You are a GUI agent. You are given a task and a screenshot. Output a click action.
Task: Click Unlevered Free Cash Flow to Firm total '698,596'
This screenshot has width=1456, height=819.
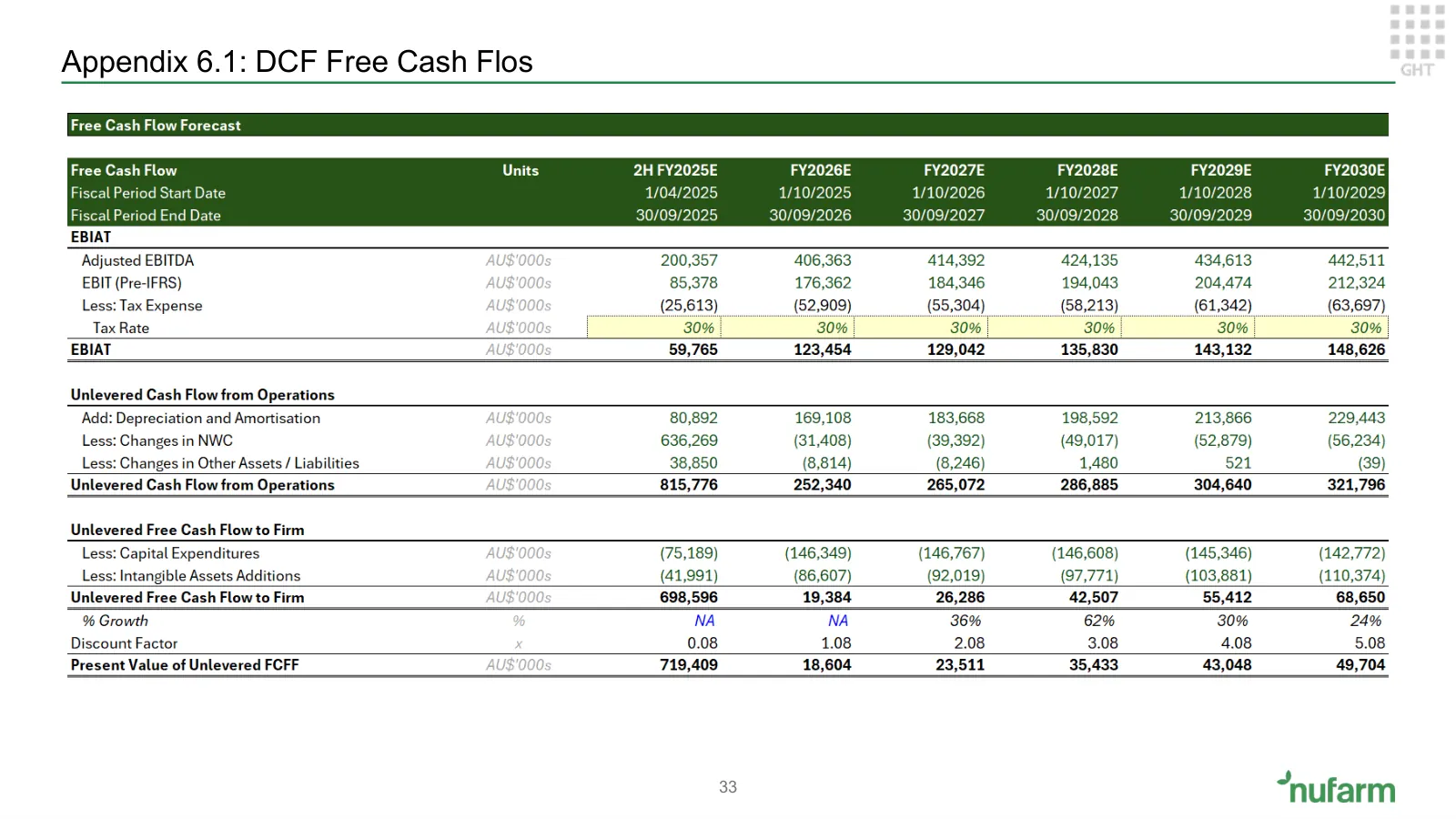pos(689,598)
